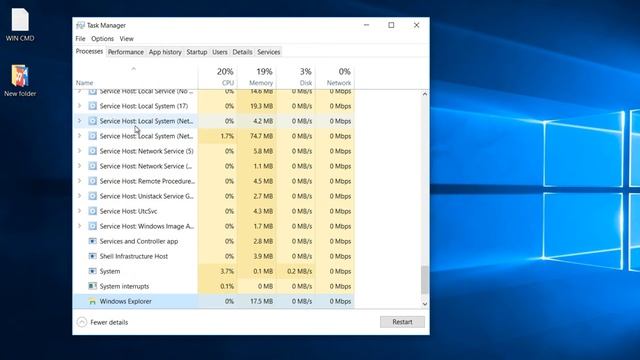Screen dimensions: 640x360
Task: Select the System interrupts row name
Action: click(x=124, y=286)
